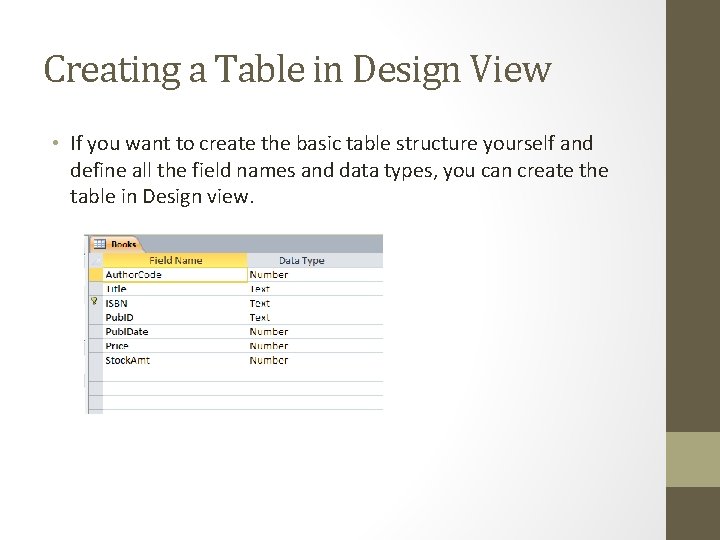Click the slide title Creating a Table
Screen dimensions: 720x540
(x=297, y=69)
